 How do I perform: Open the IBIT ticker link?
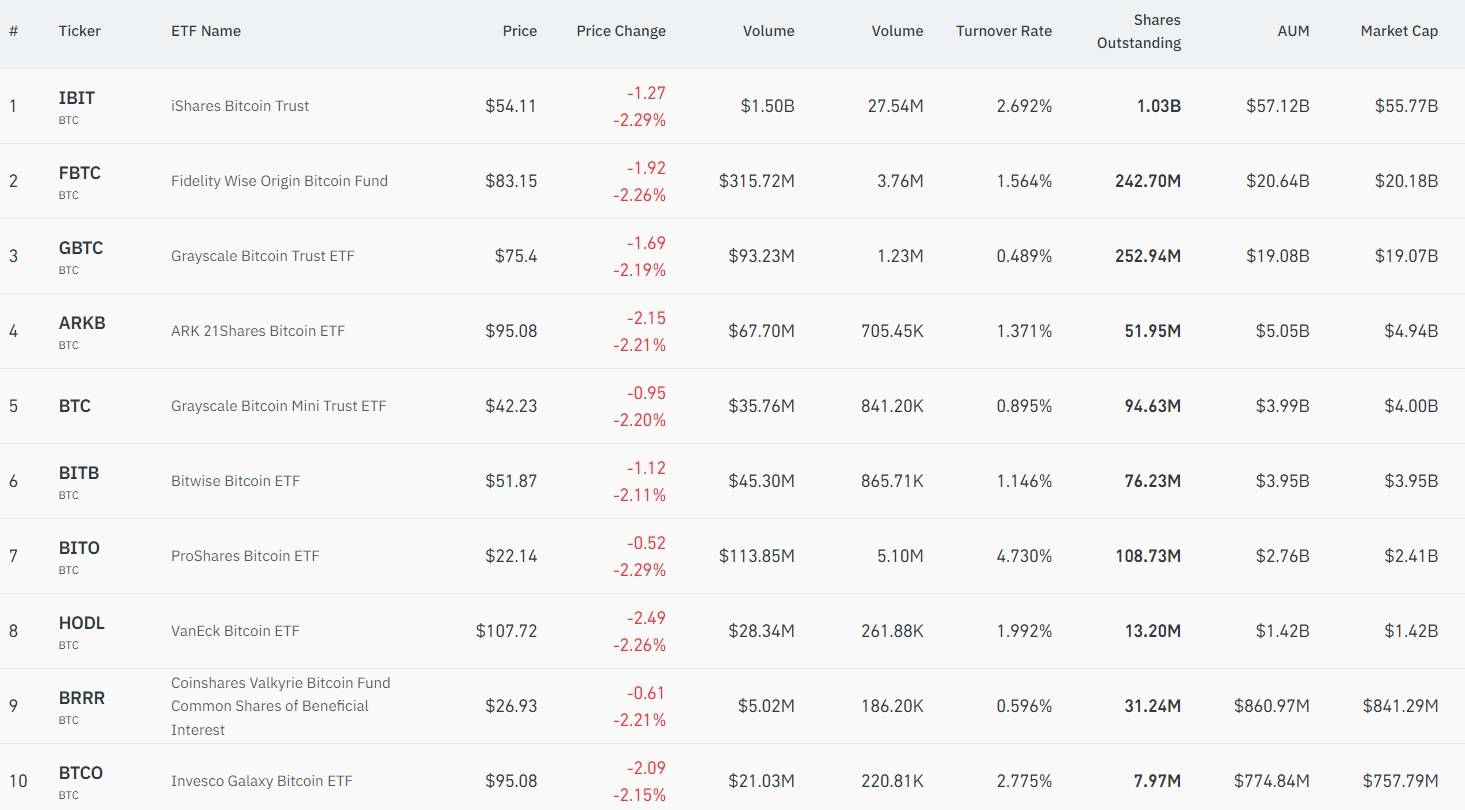click(x=77, y=98)
